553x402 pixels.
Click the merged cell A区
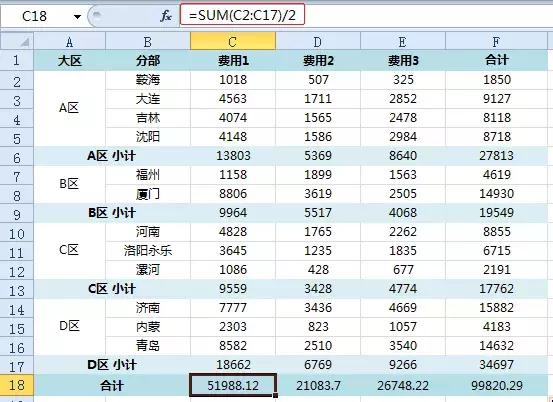click(69, 108)
